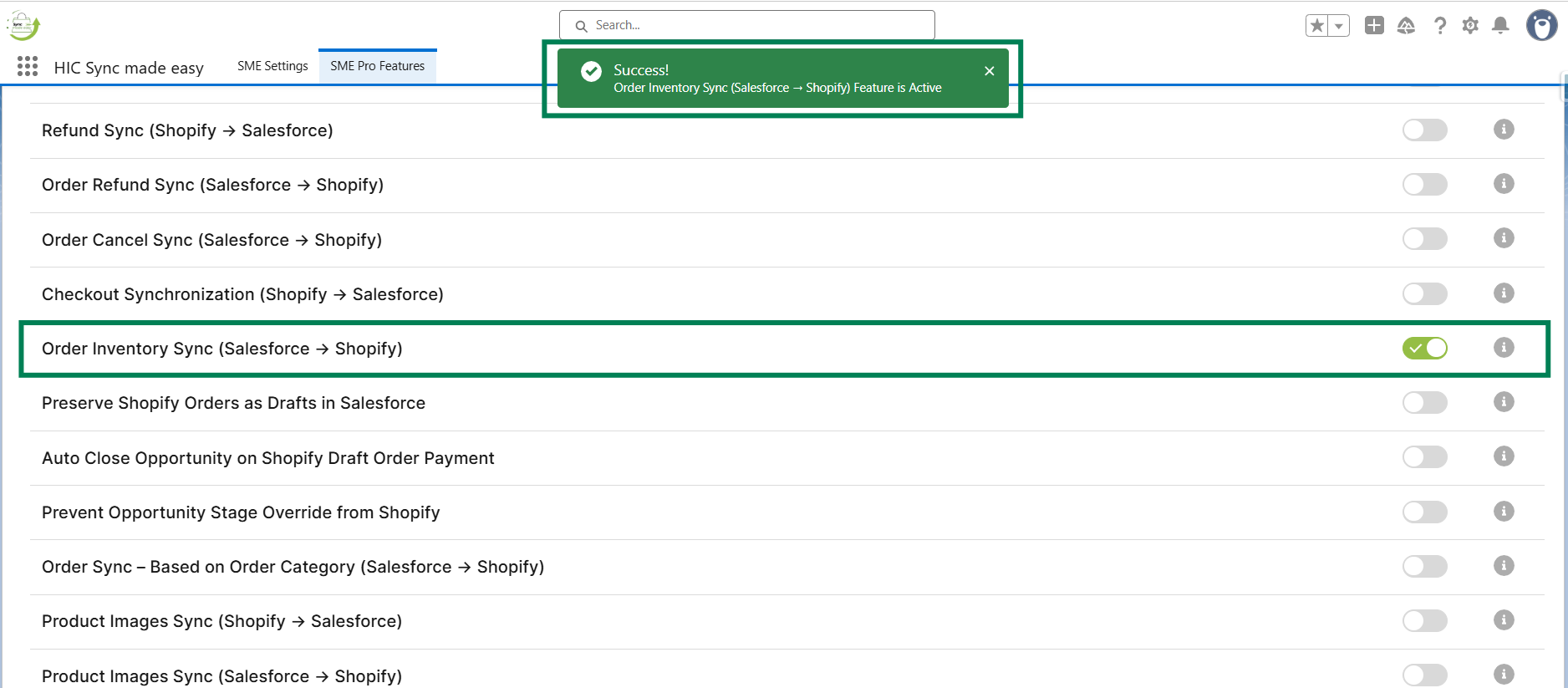Open the Help question mark icon

pos(1439,26)
